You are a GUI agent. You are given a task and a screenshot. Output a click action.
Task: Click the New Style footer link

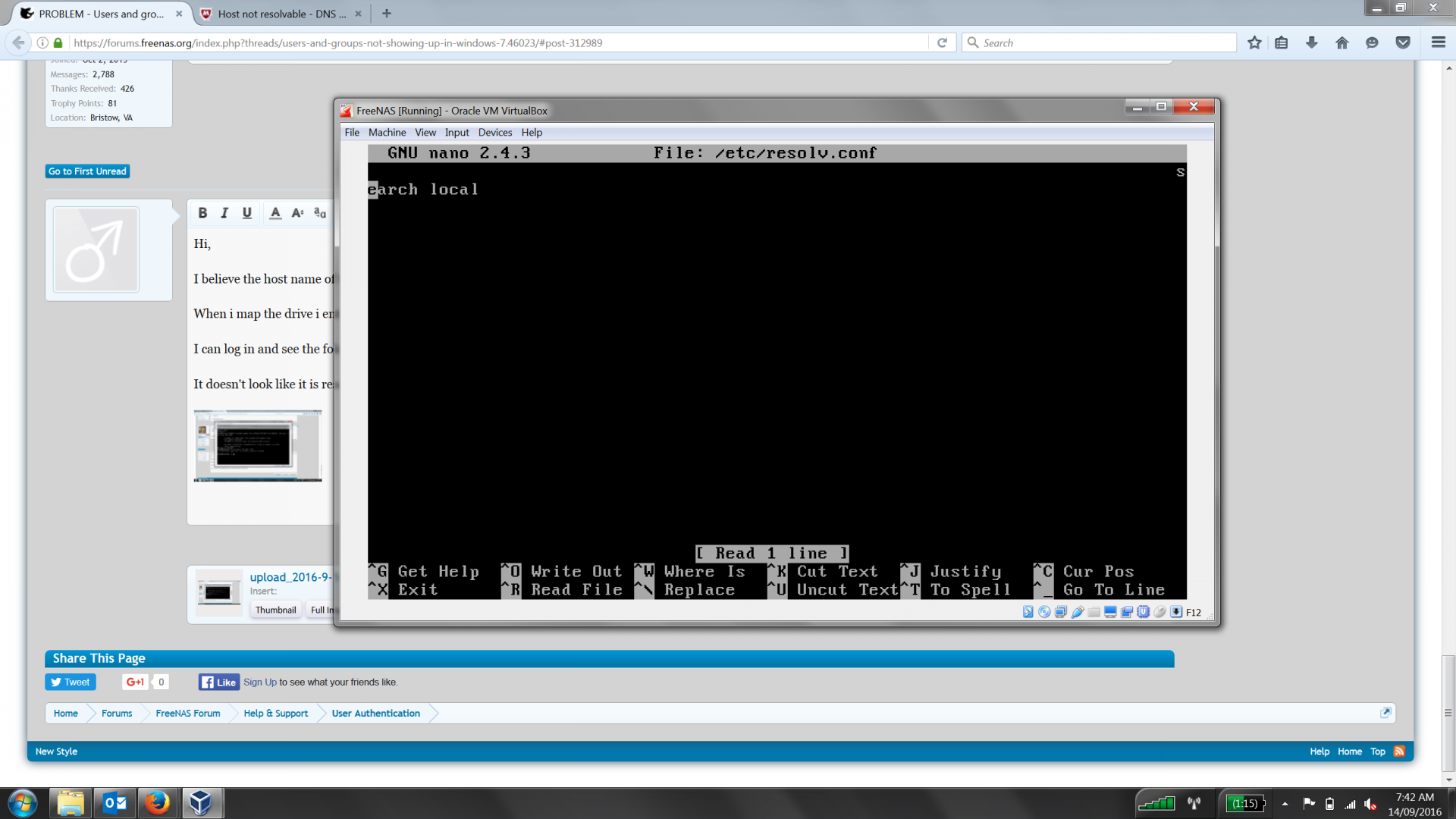56,752
